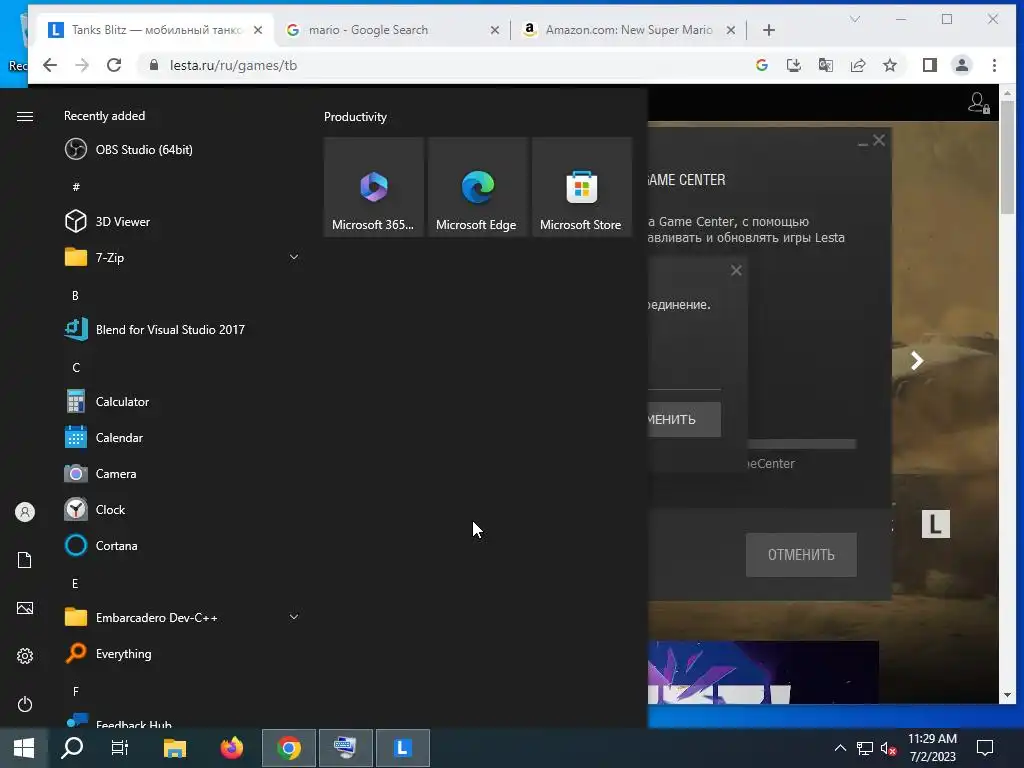Screen dimensions: 1024x768
Task: Open Chrome three-dot menu
Action: [x=994, y=65]
